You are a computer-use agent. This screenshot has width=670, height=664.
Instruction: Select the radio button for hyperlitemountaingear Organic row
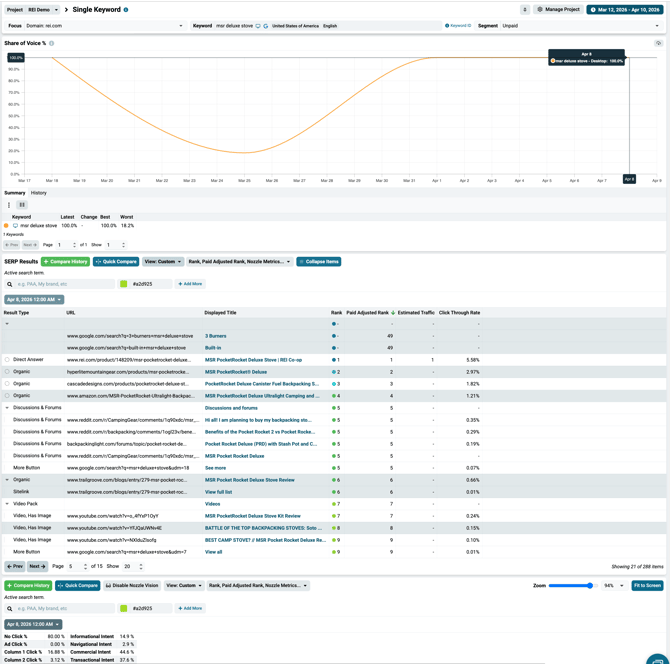coord(7,372)
